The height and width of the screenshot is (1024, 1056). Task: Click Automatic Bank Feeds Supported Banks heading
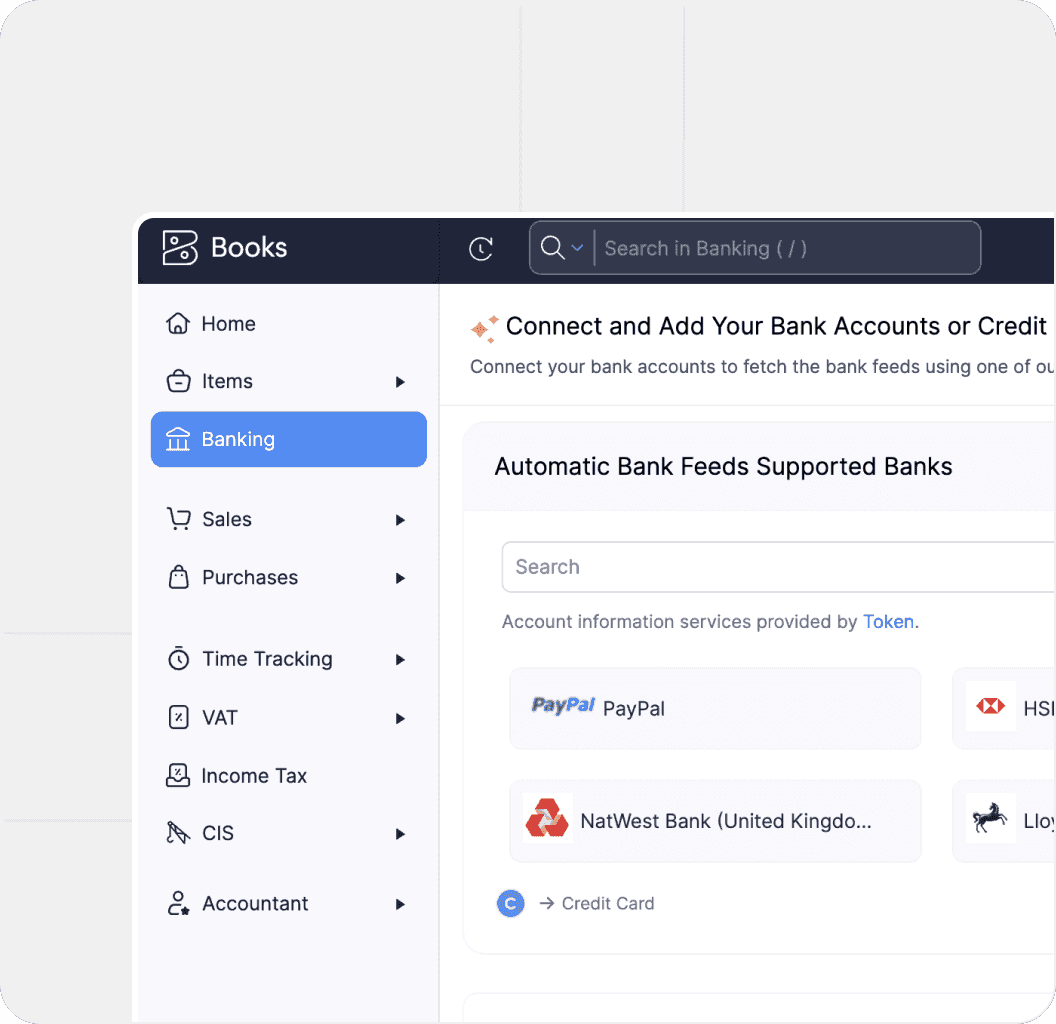[x=723, y=466]
